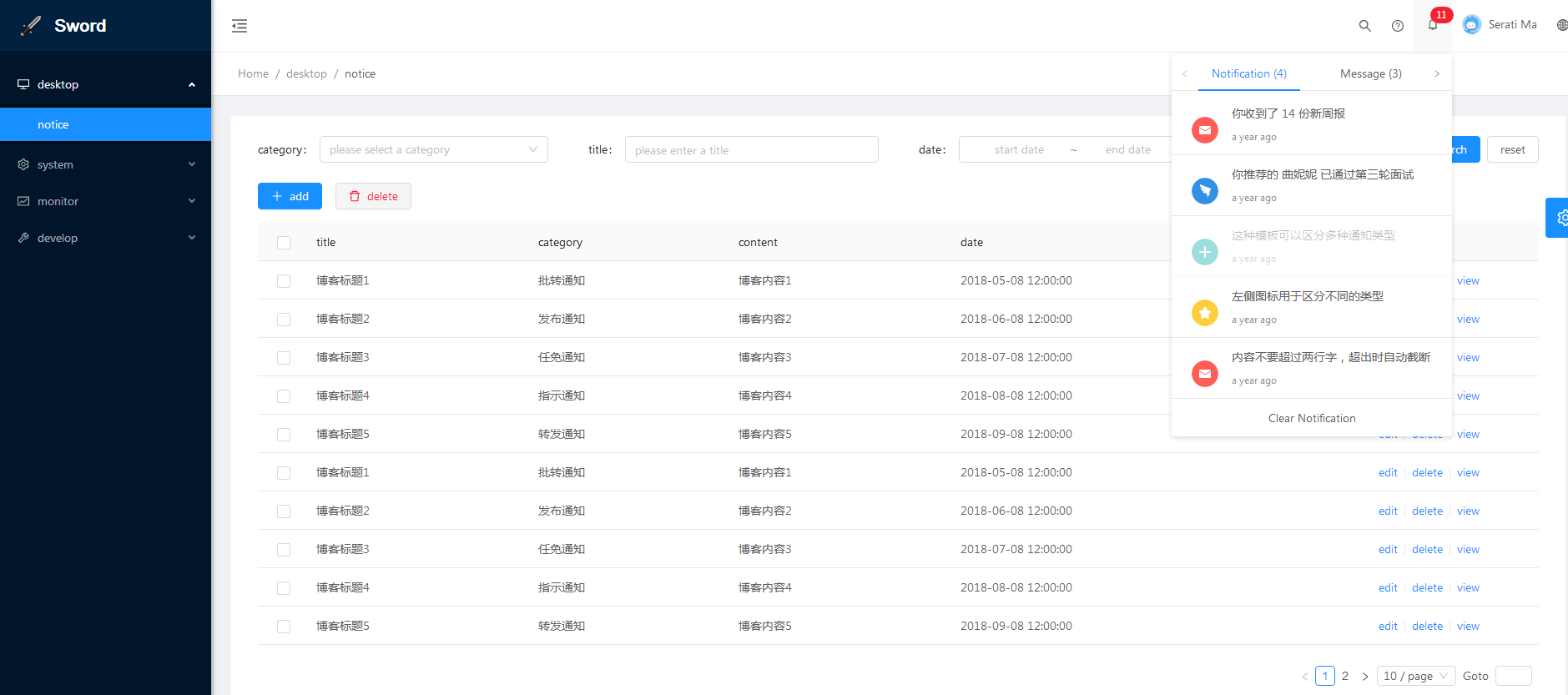Click Clear Notification
This screenshot has height=695, width=1568.
pos(1312,418)
